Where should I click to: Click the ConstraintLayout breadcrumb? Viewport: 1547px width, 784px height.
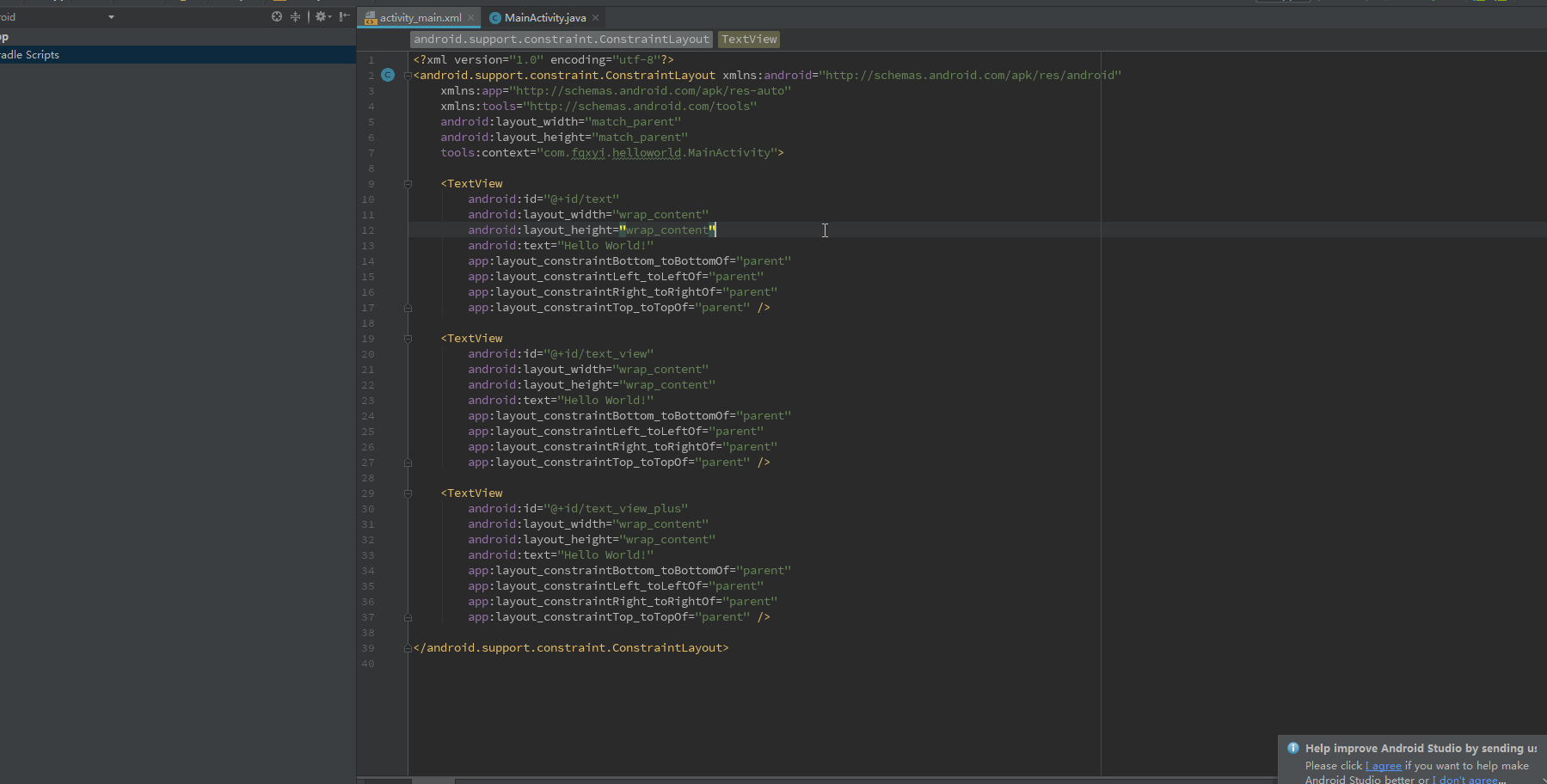click(x=562, y=39)
